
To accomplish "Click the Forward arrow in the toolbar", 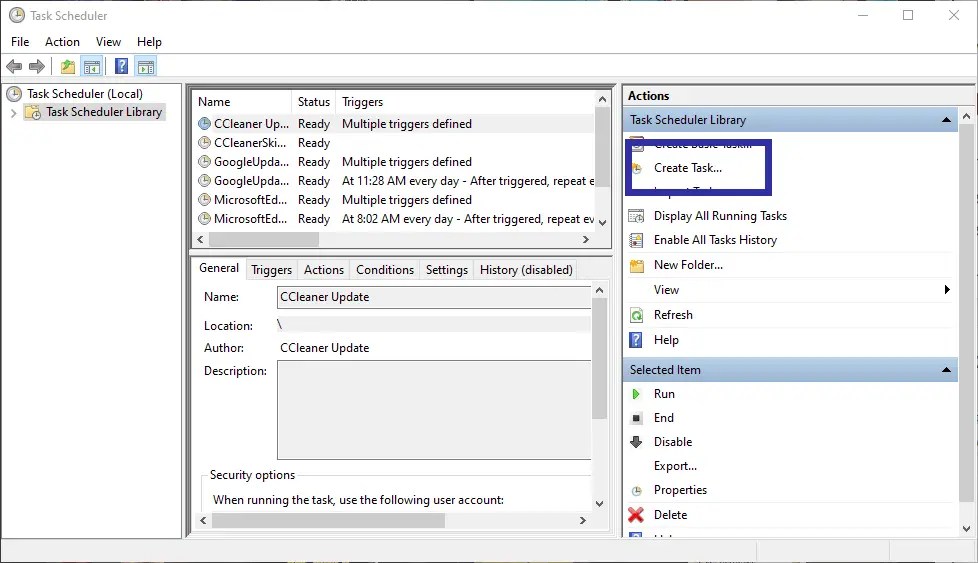I will pyautogui.click(x=37, y=67).
